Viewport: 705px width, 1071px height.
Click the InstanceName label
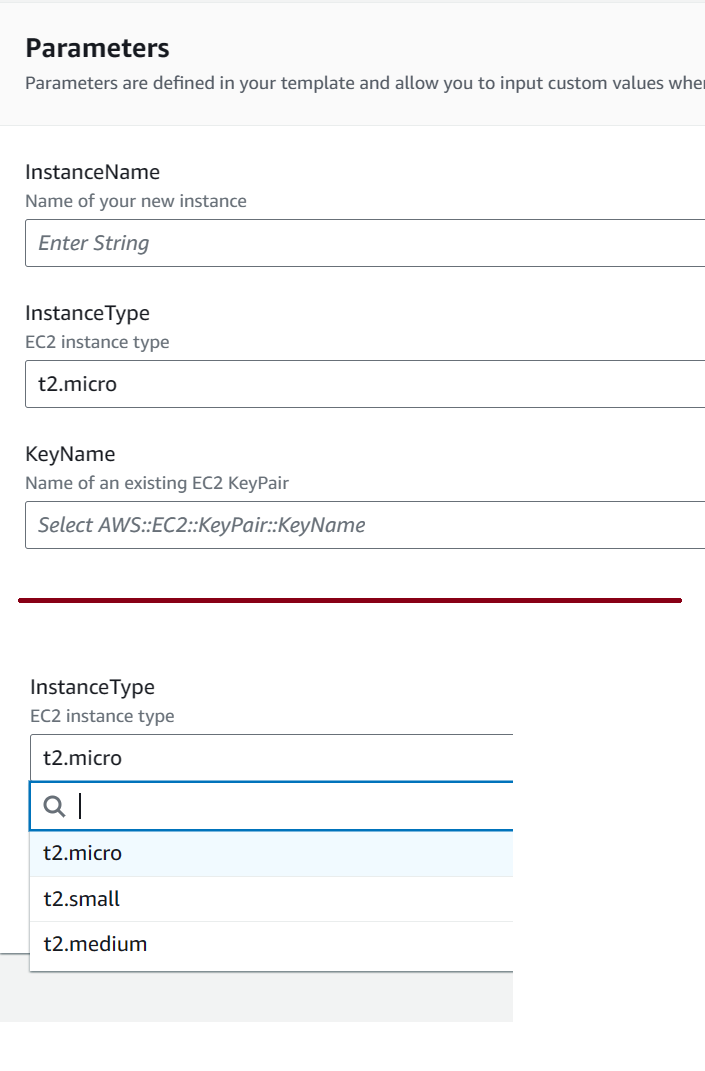point(92,172)
